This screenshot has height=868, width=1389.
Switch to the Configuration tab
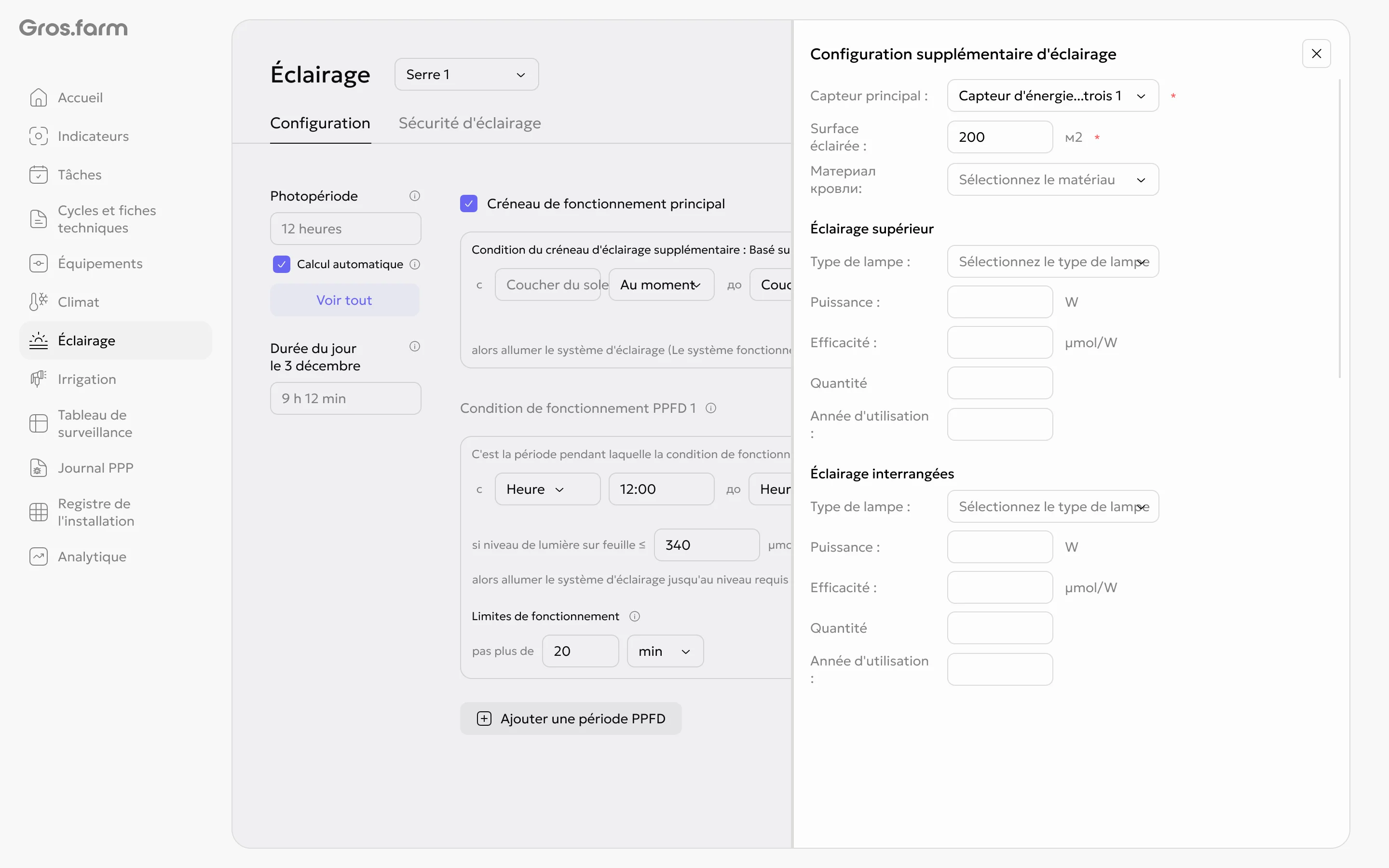tap(320, 123)
